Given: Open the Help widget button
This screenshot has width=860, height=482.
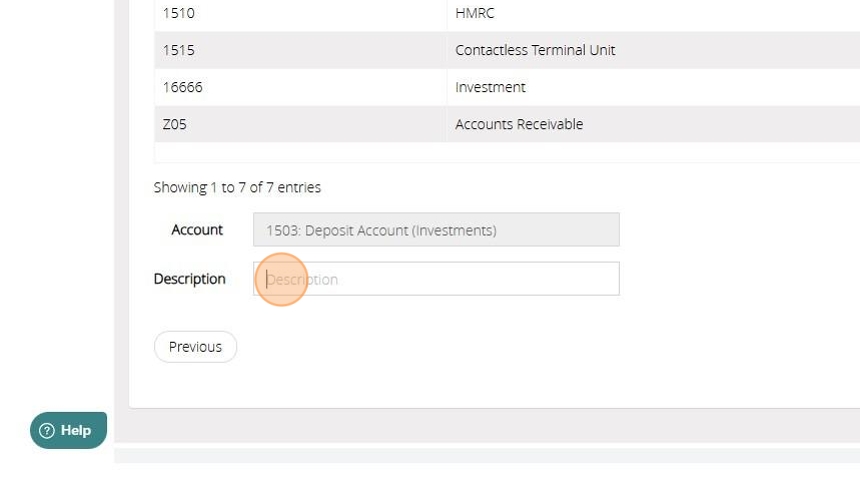Looking at the screenshot, I should [x=68, y=430].
